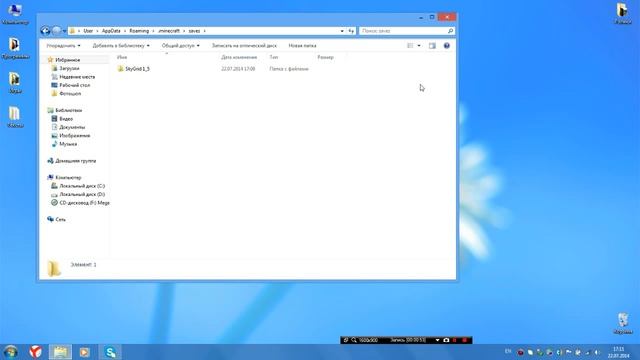Select the User segment in address bar
This screenshot has height=360, width=640.
coord(88,31)
